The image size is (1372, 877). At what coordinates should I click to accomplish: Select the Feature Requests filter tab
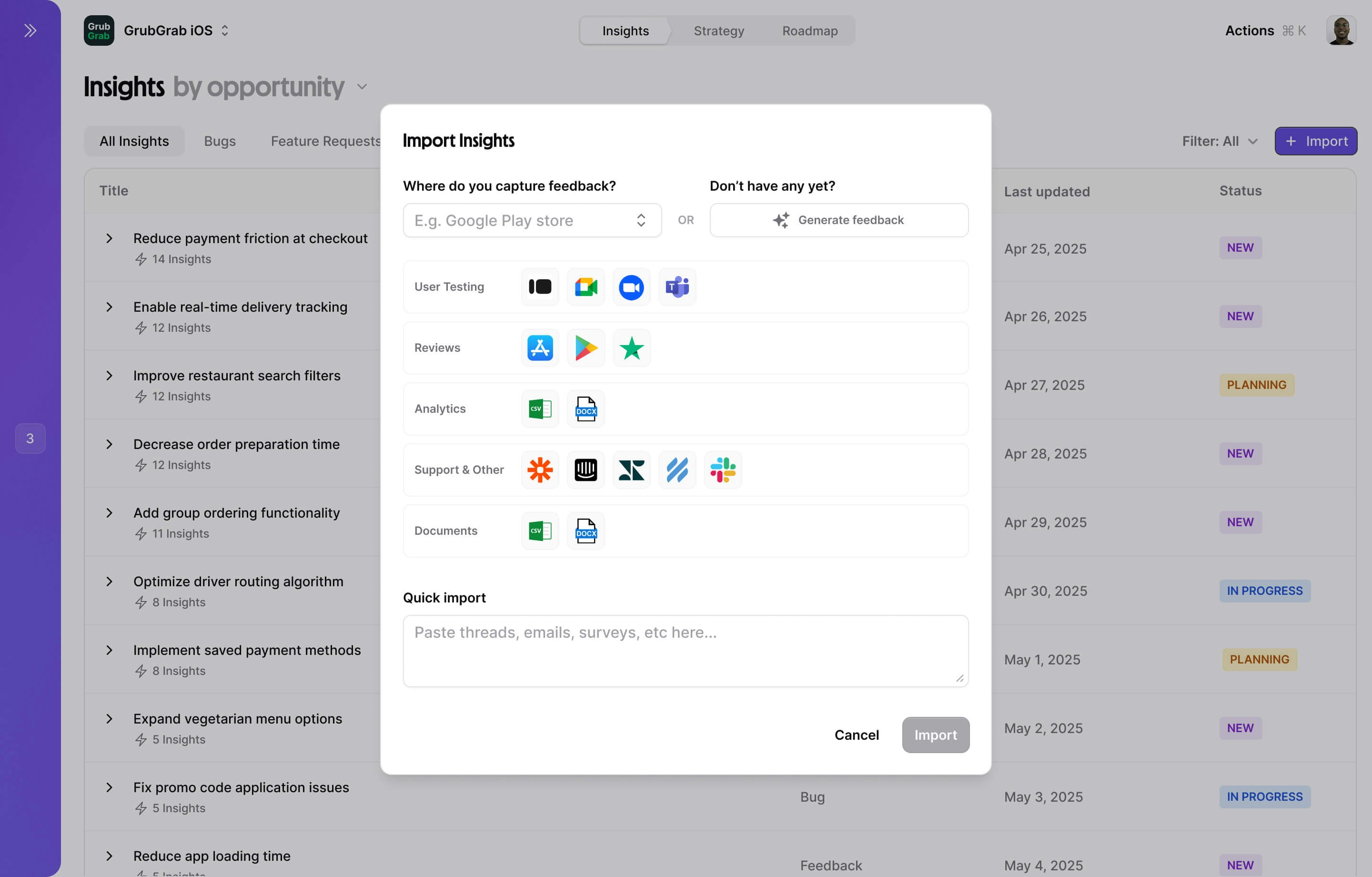click(325, 141)
